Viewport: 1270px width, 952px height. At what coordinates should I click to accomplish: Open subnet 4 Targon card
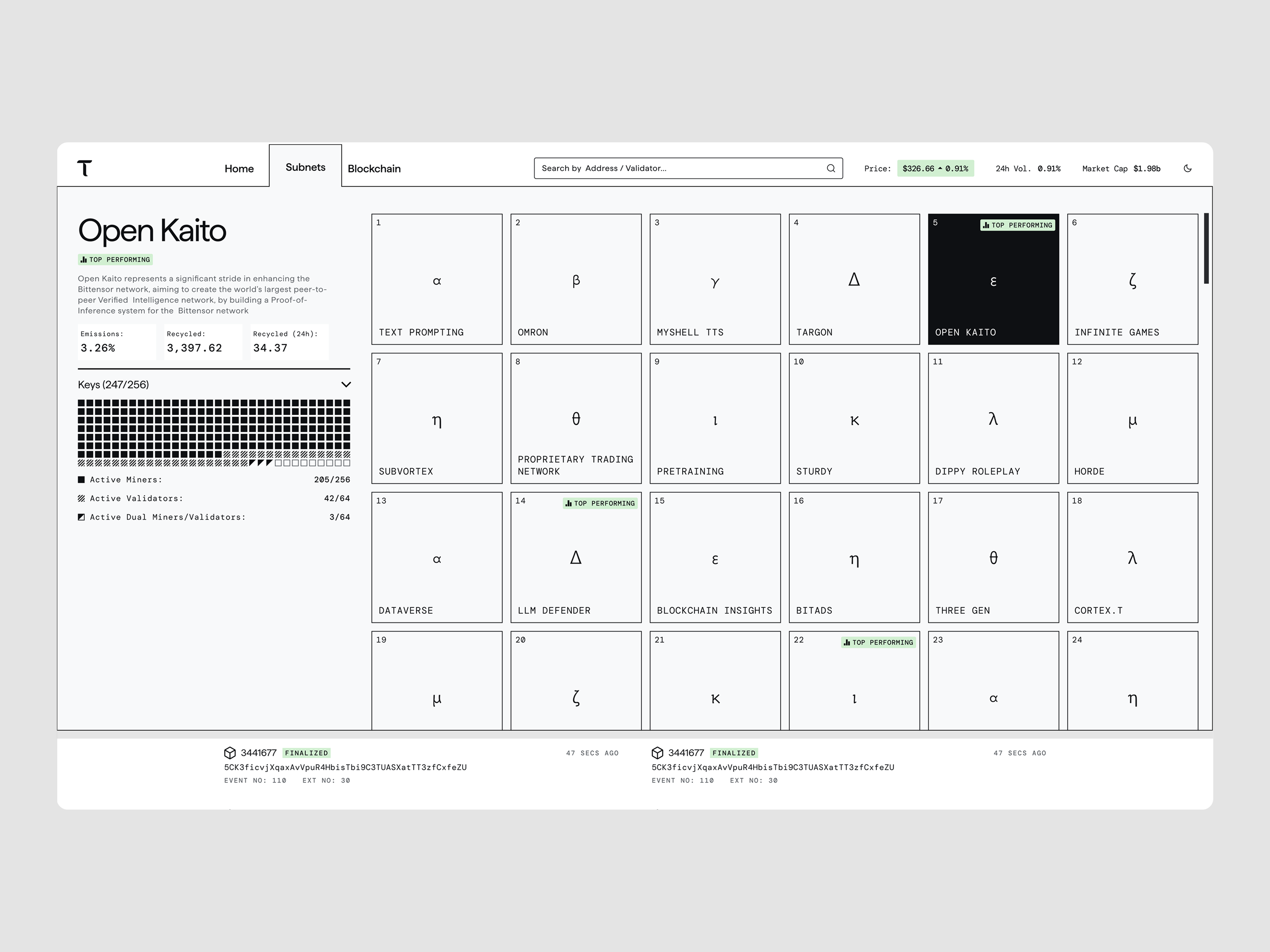click(855, 279)
